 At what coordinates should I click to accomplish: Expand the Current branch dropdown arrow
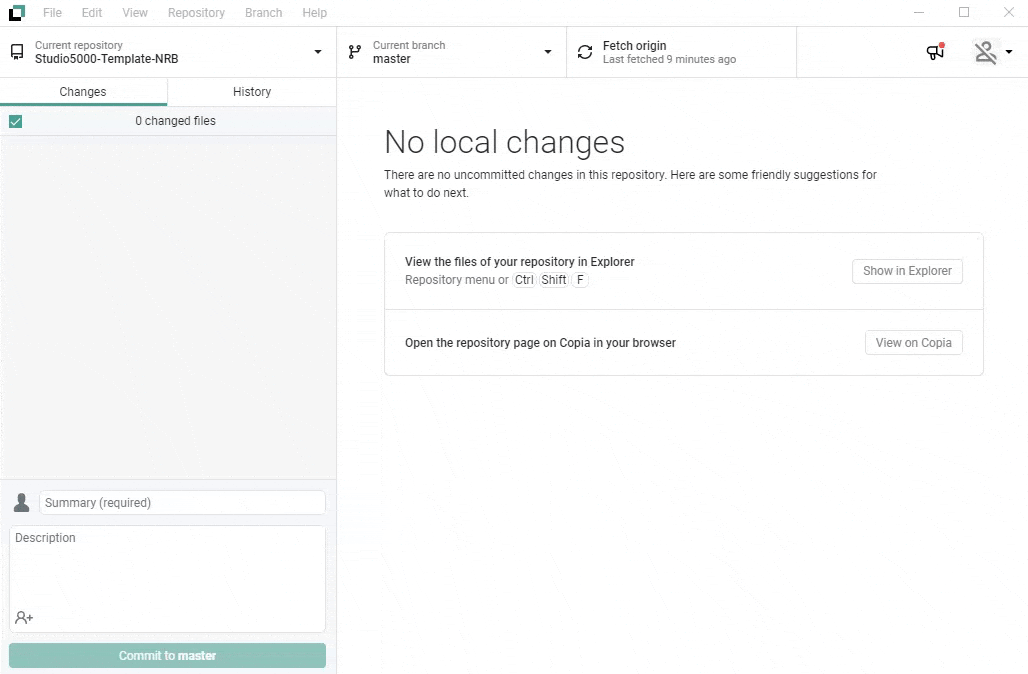[548, 52]
